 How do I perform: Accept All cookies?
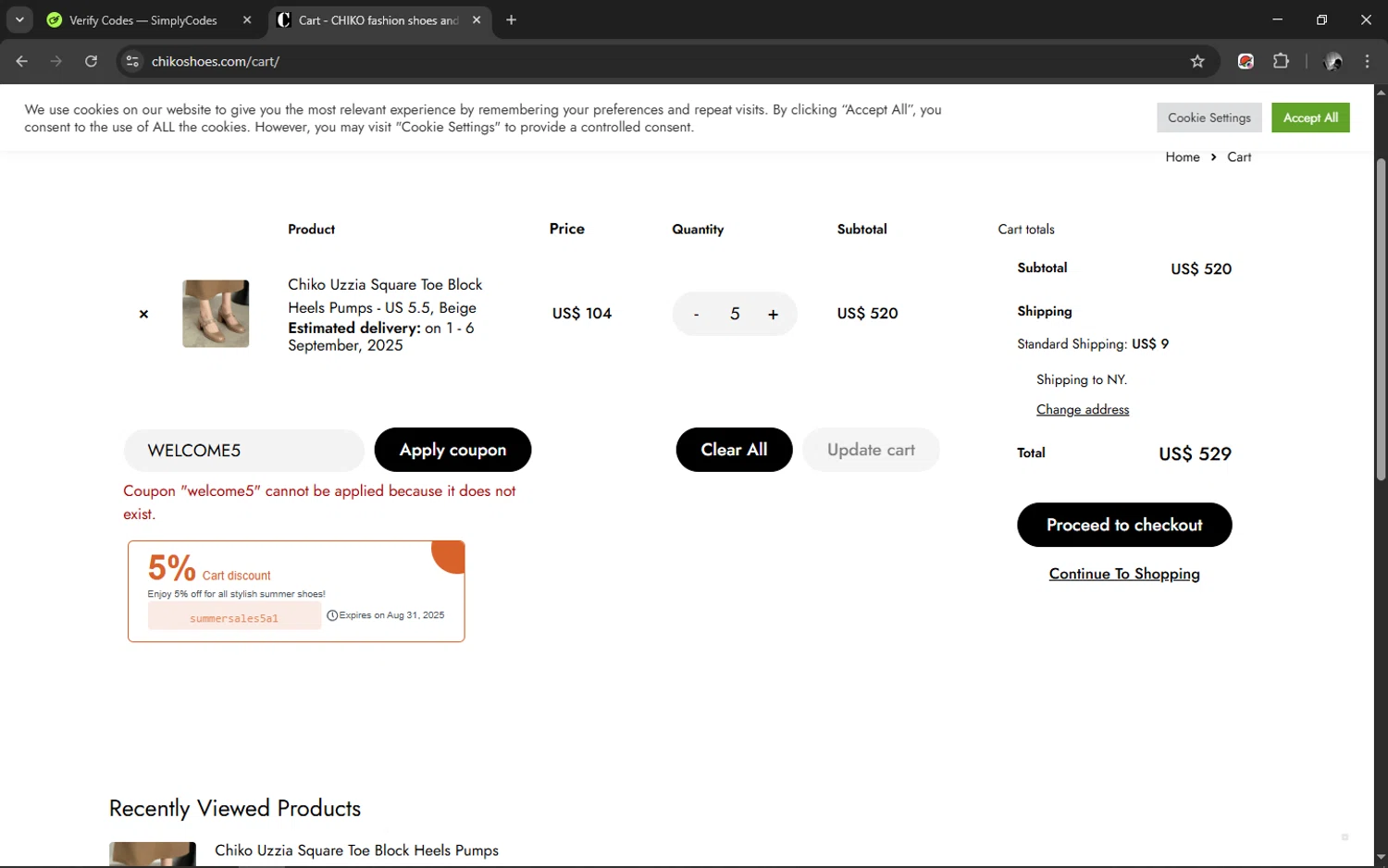[1310, 118]
